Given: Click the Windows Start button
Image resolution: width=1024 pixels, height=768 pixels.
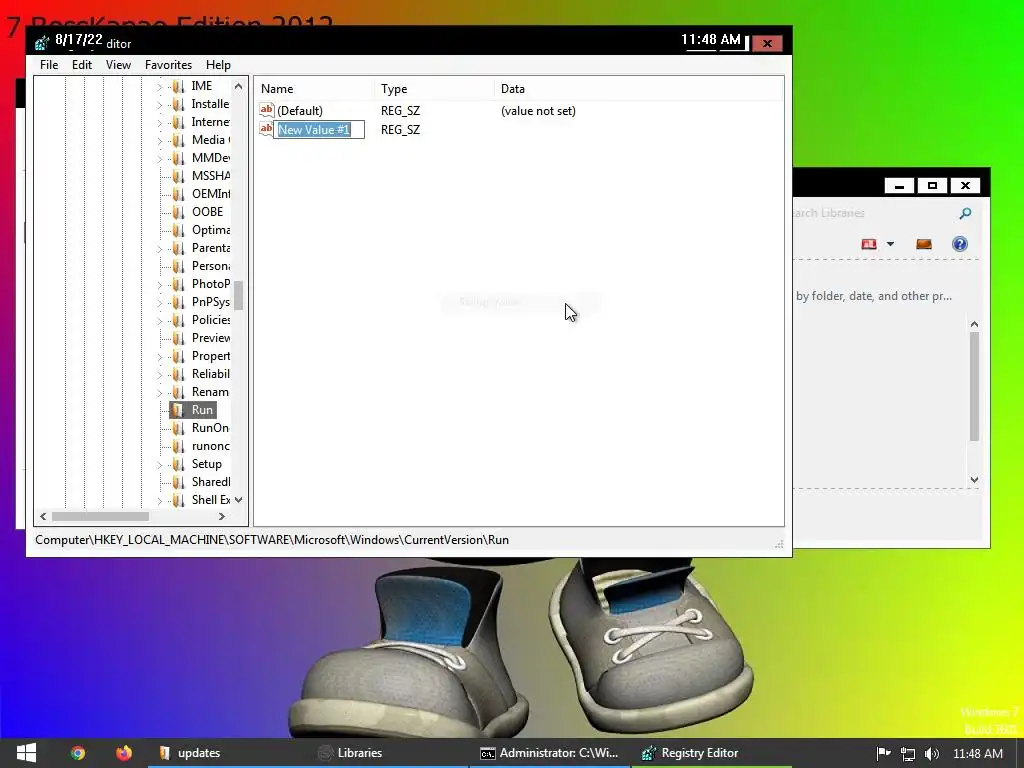Looking at the screenshot, I should coord(26,752).
